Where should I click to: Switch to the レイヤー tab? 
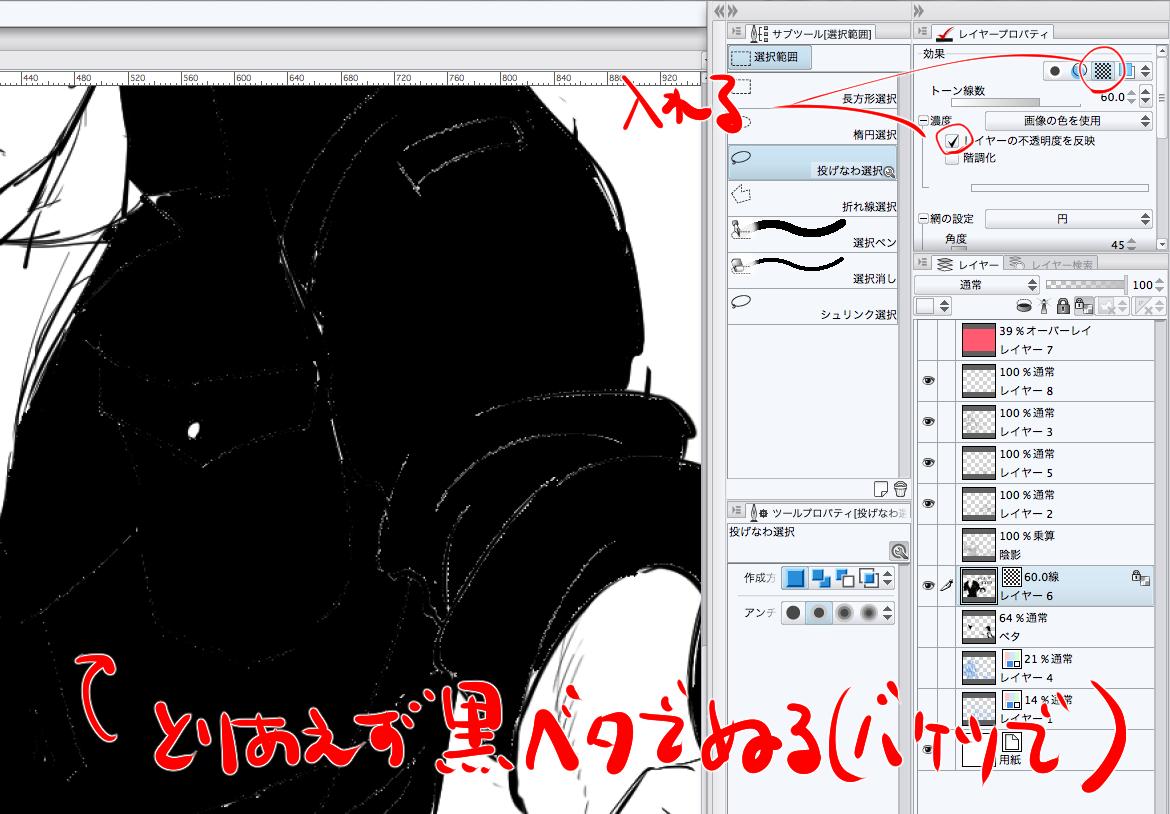[969, 264]
